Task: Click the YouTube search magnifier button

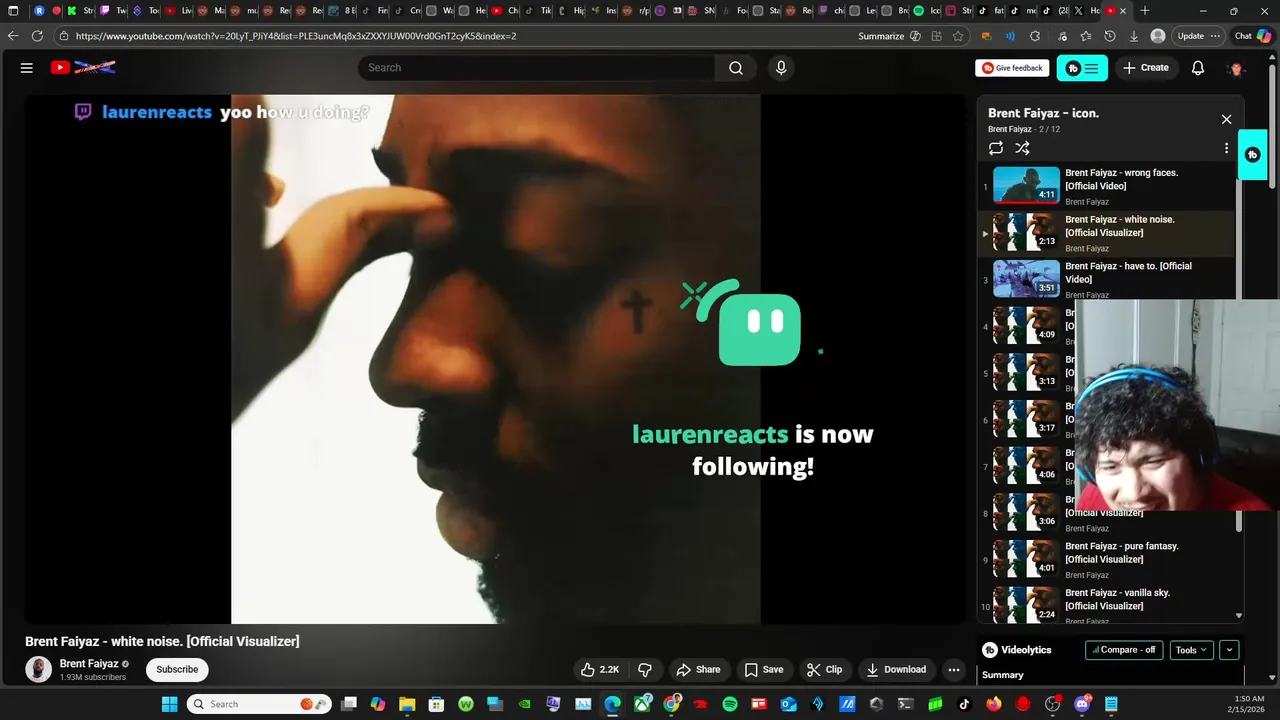Action: [736, 68]
